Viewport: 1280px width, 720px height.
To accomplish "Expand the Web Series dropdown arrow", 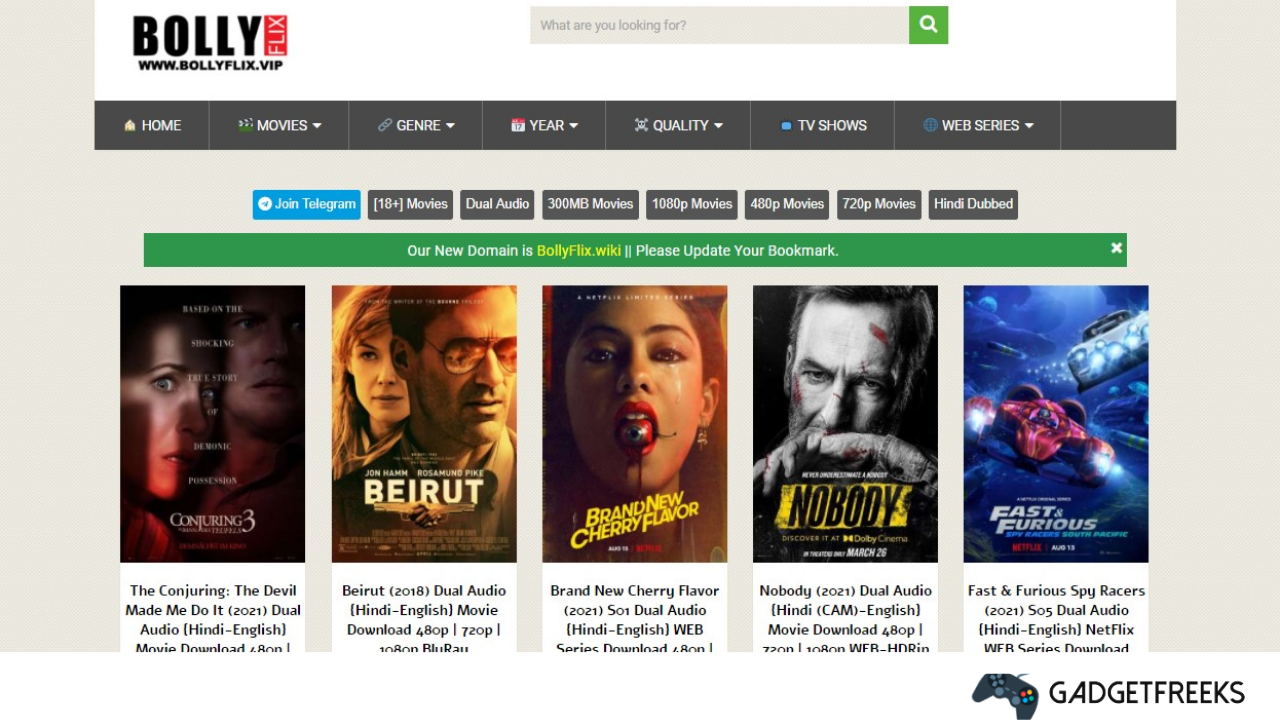I will pyautogui.click(x=1029, y=126).
